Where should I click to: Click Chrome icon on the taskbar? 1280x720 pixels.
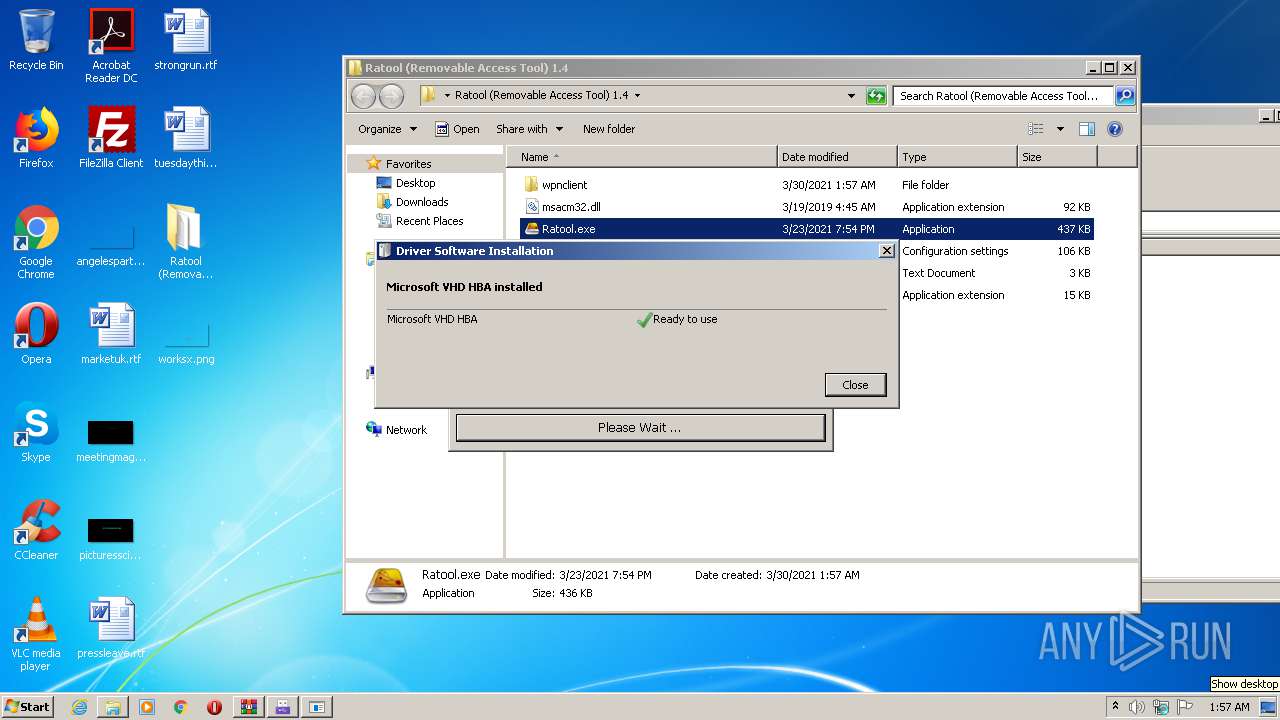coord(180,707)
